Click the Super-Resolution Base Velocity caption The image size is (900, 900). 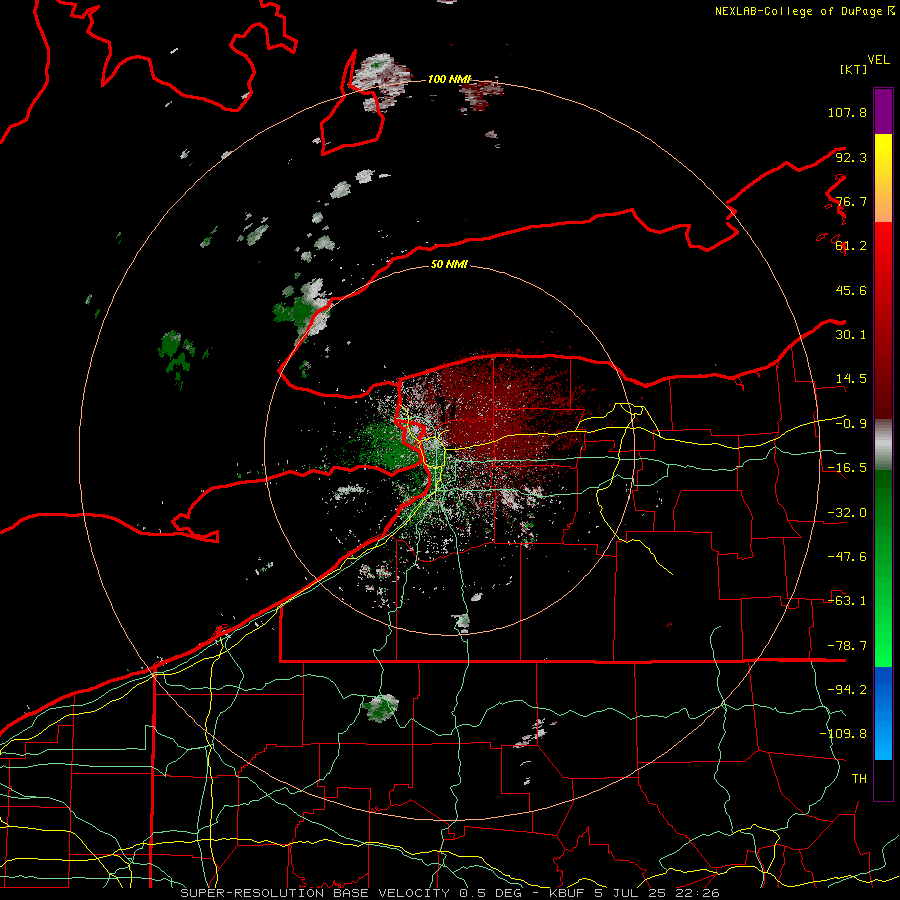point(449,893)
